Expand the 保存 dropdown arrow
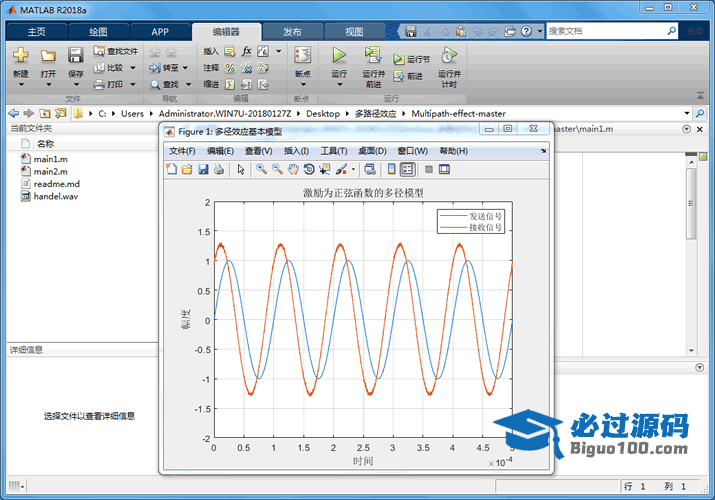This screenshot has height=500, width=715. click(x=76, y=85)
